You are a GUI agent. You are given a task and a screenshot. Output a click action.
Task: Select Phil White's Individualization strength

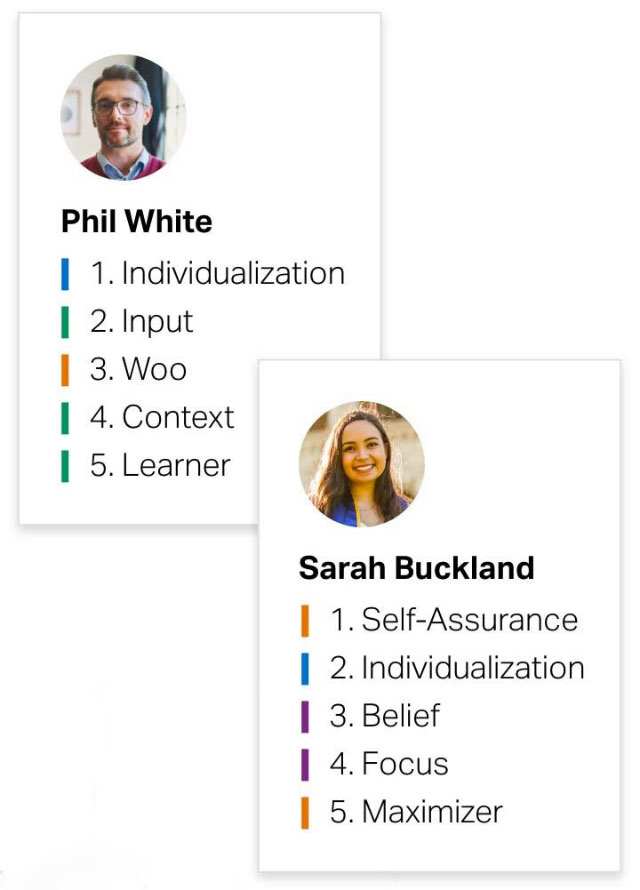point(217,273)
